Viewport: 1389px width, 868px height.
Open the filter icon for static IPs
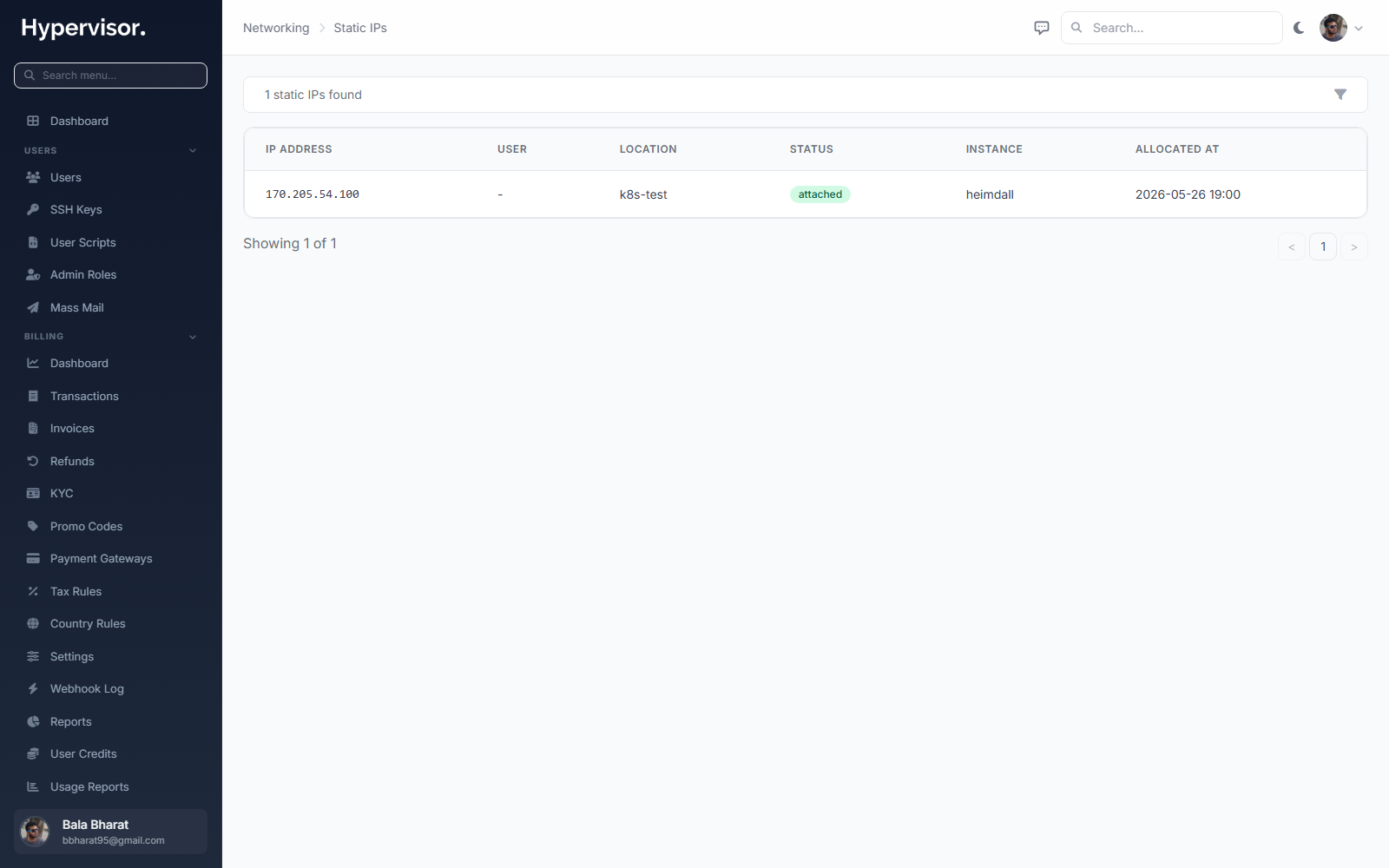pyautogui.click(x=1340, y=95)
